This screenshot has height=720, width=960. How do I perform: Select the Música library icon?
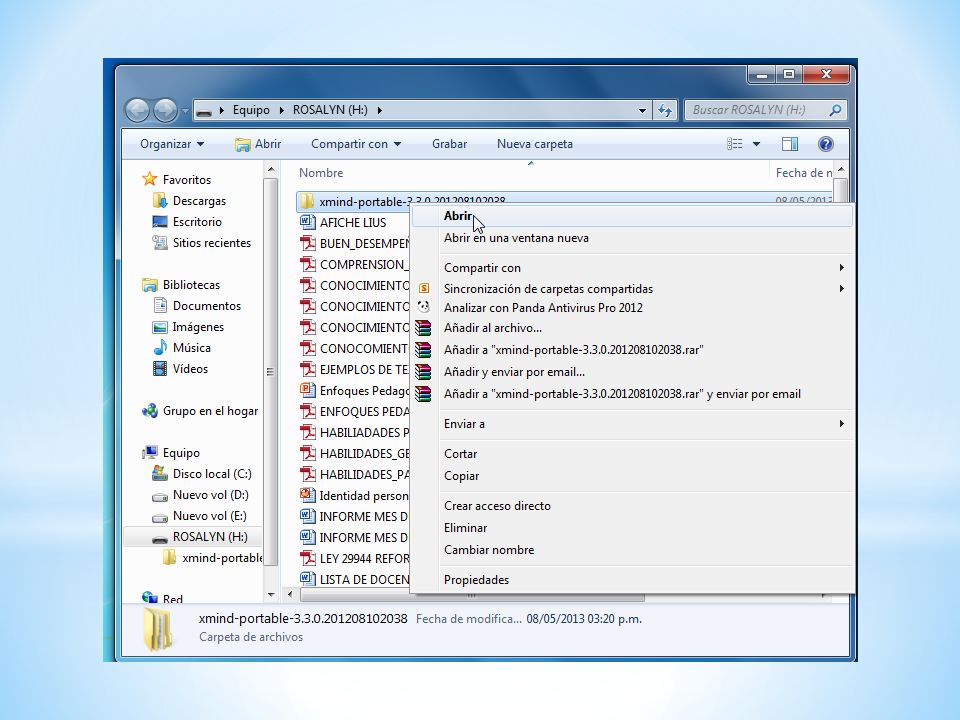click(160, 348)
